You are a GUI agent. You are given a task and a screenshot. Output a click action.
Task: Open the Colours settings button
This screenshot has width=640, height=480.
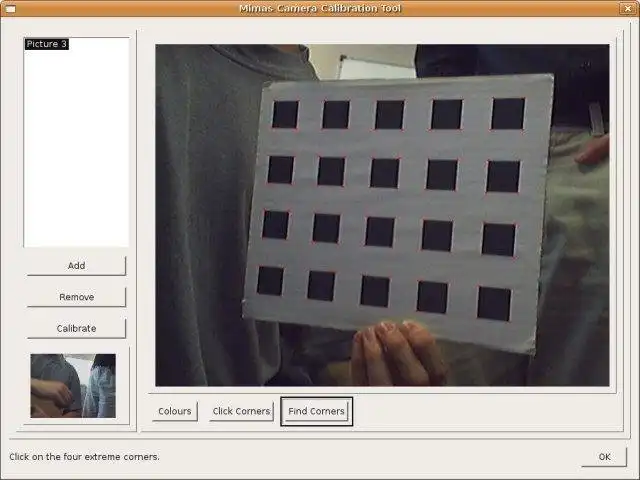point(175,411)
